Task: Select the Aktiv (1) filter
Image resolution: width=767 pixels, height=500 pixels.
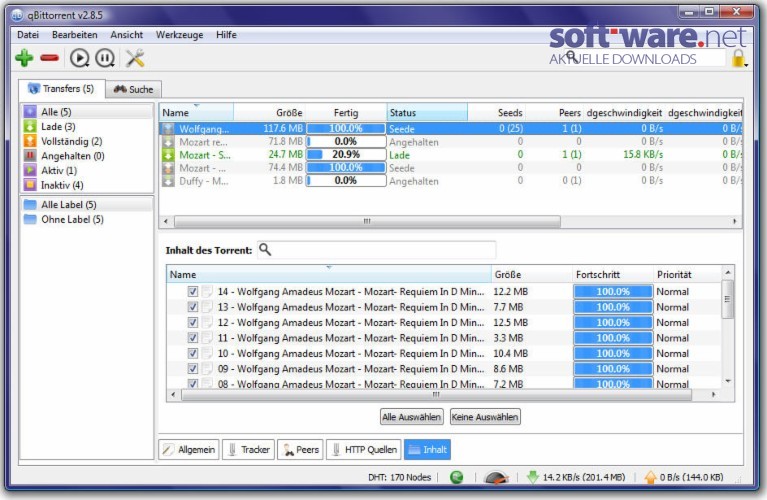Action: click(x=87, y=170)
